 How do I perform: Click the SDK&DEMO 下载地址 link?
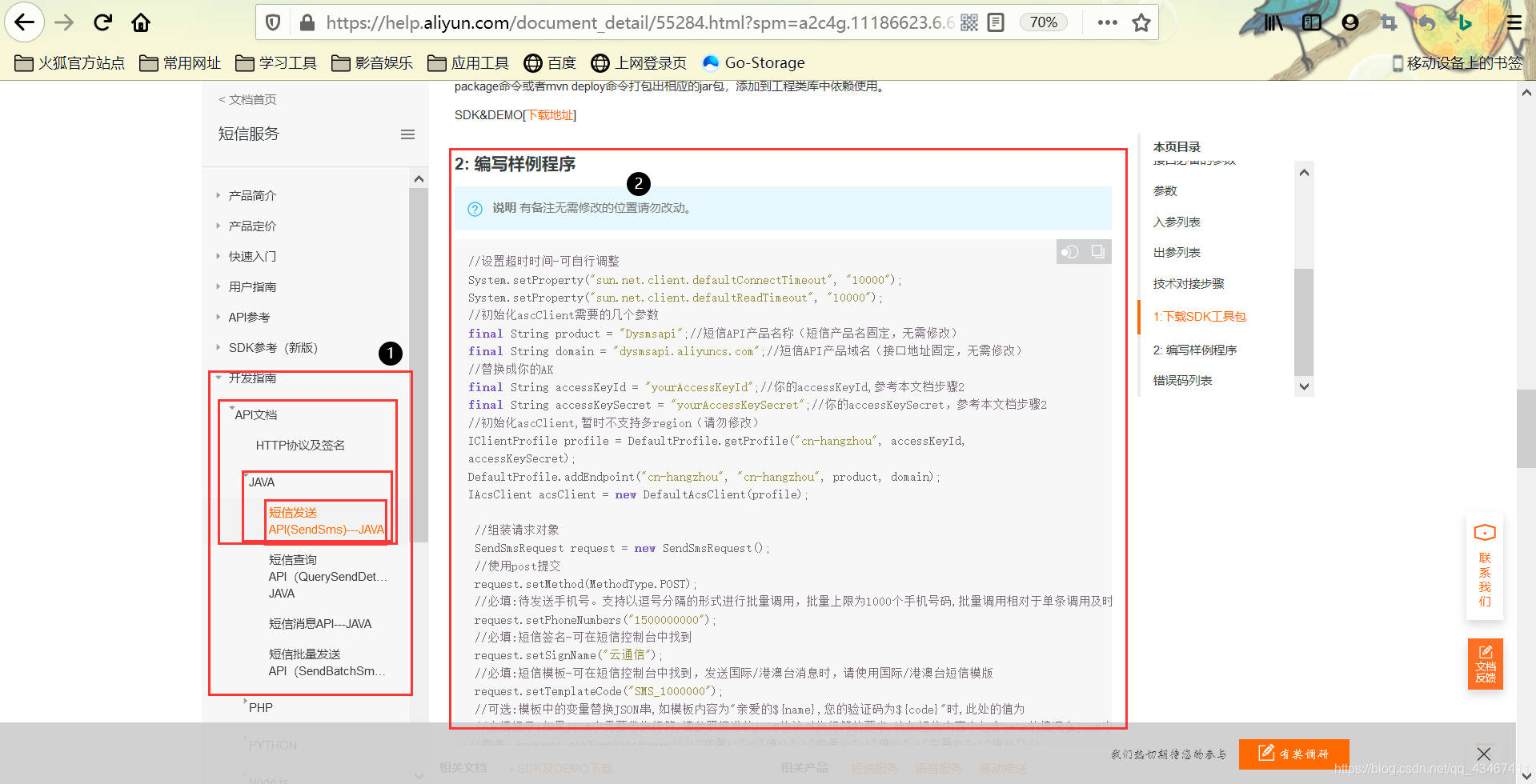tap(550, 115)
